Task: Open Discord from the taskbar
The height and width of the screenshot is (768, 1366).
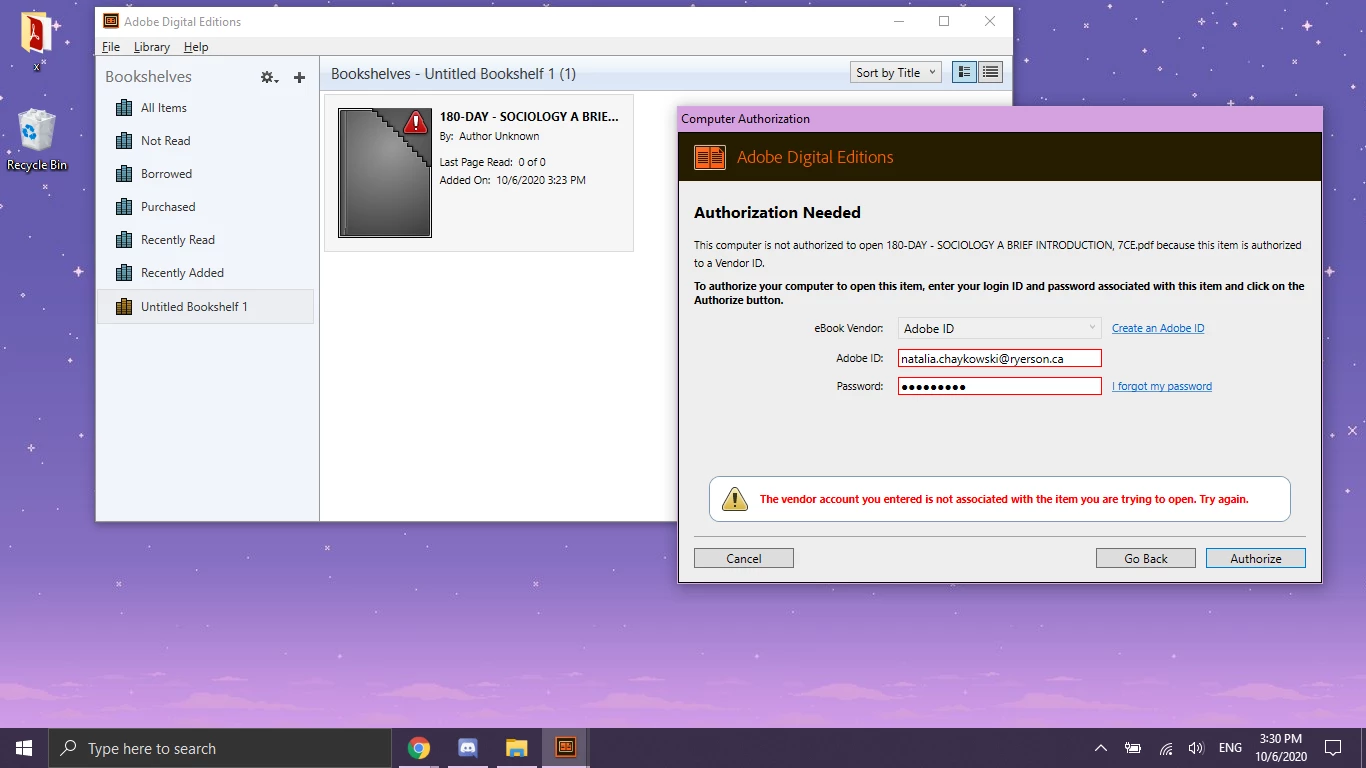Action: click(x=467, y=748)
